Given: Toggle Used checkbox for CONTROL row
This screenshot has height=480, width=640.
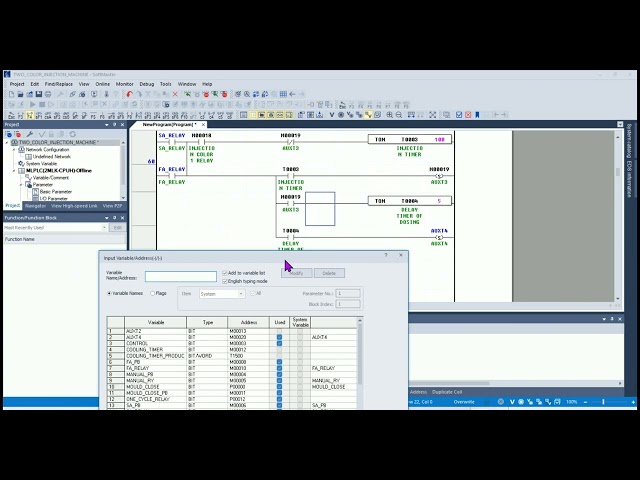Looking at the screenshot, I should (279, 344).
